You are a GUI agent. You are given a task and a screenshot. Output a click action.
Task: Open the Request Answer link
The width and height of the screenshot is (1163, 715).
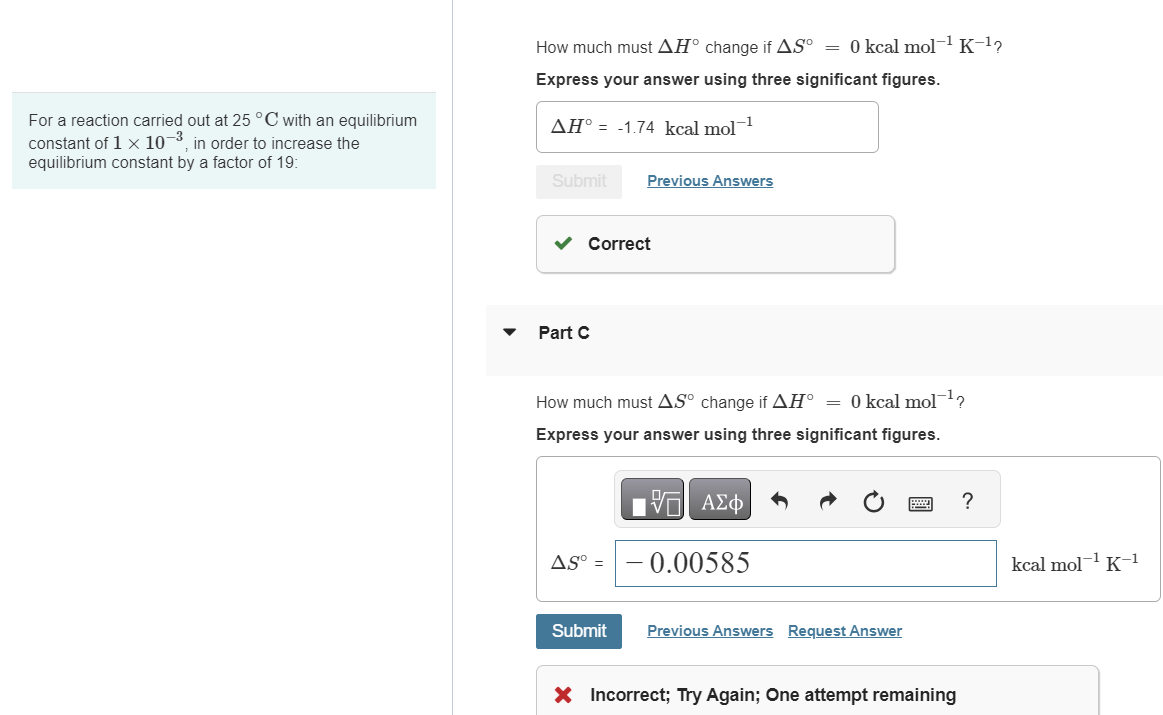click(845, 630)
